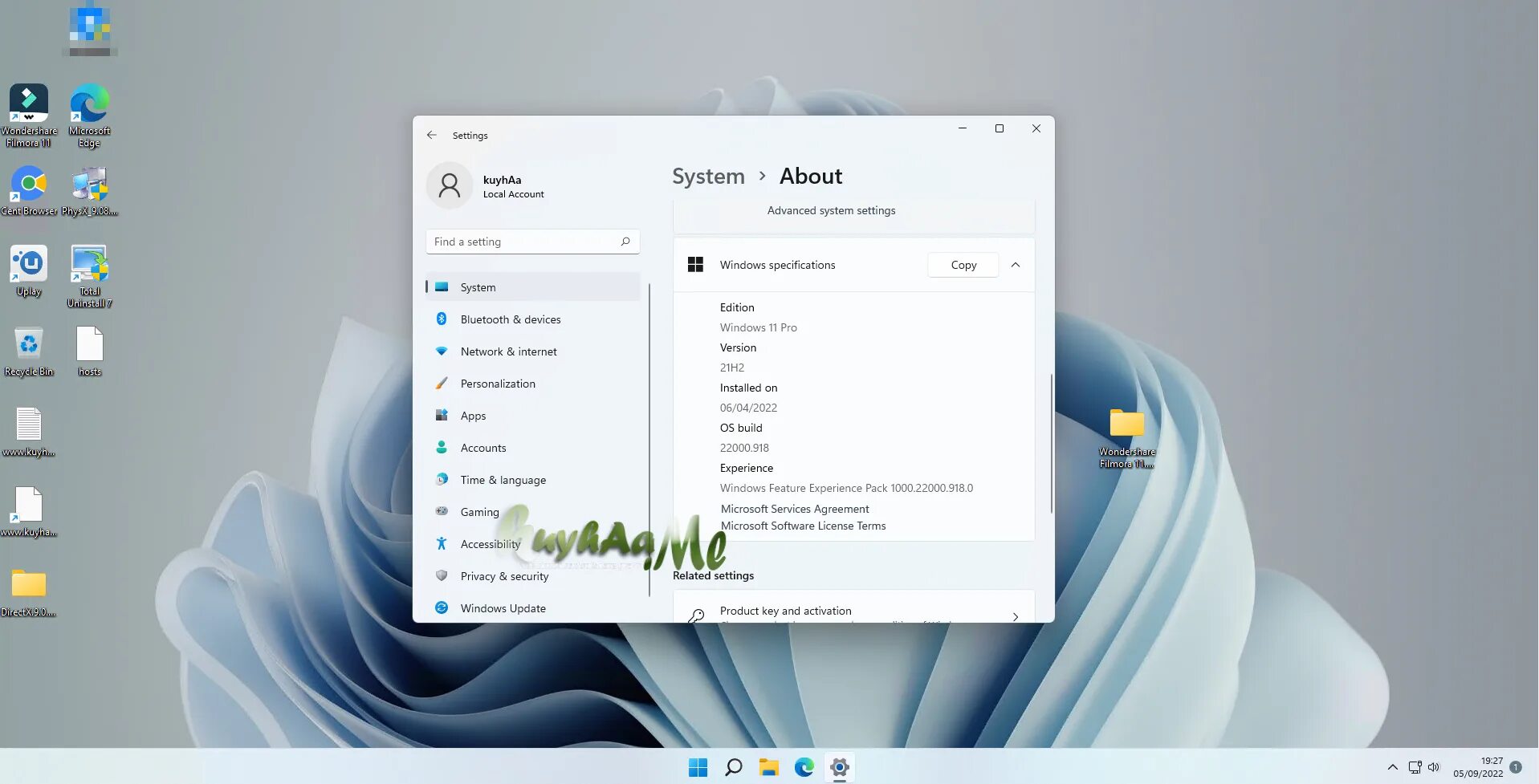Open taskbar Search
Screen dimensions: 1539x784
tap(733, 767)
